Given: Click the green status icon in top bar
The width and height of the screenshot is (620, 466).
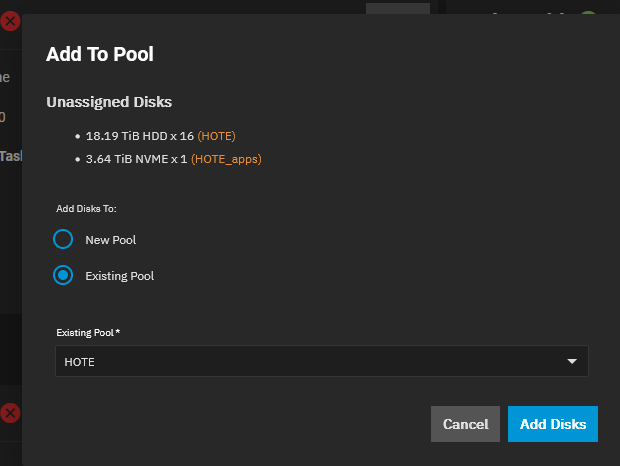Looking at the screenshot, I should coord(588,17).
